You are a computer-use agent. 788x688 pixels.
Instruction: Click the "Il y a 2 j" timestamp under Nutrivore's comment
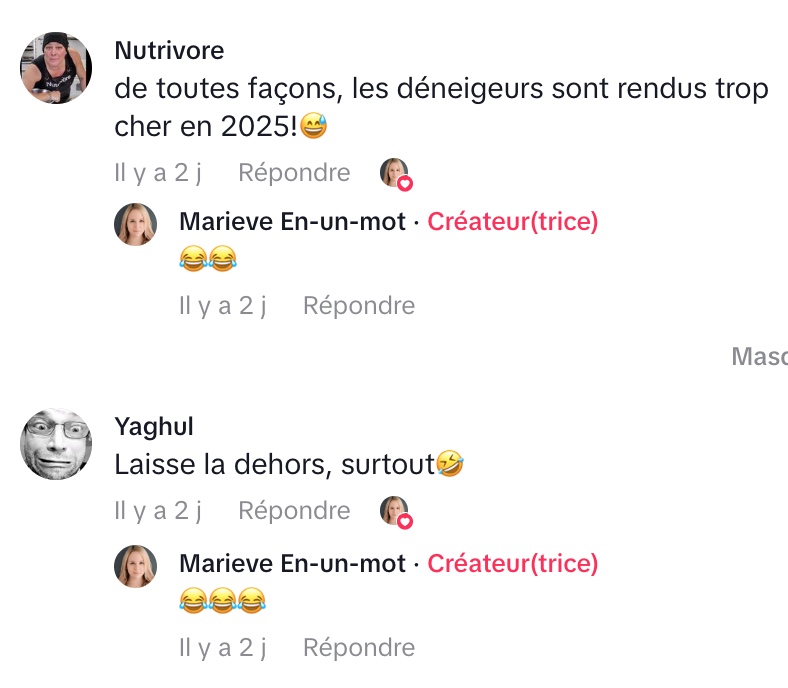click(x=158, y=173)
